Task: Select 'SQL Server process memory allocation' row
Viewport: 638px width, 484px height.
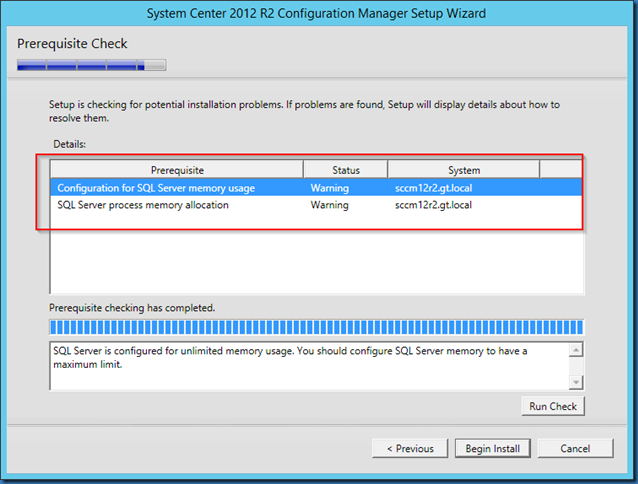Action: pos(316,205)
